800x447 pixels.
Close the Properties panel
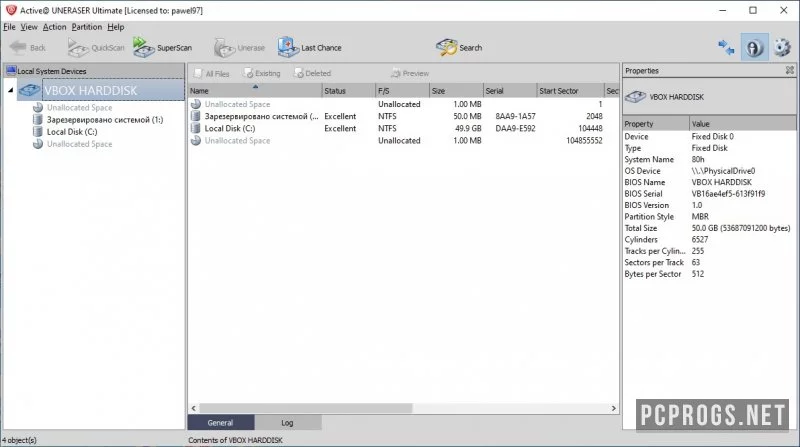click(790, 70)
